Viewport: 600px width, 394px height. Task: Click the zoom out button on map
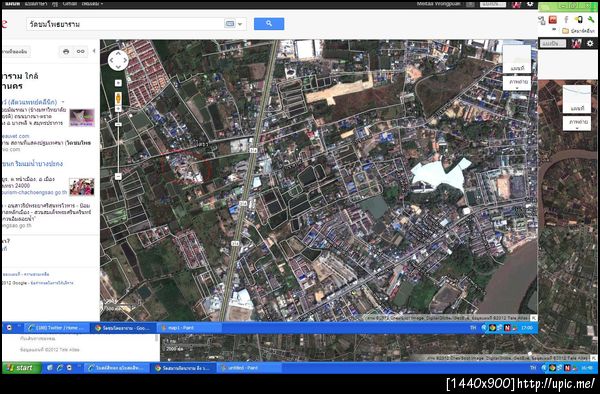pos(118,176)
